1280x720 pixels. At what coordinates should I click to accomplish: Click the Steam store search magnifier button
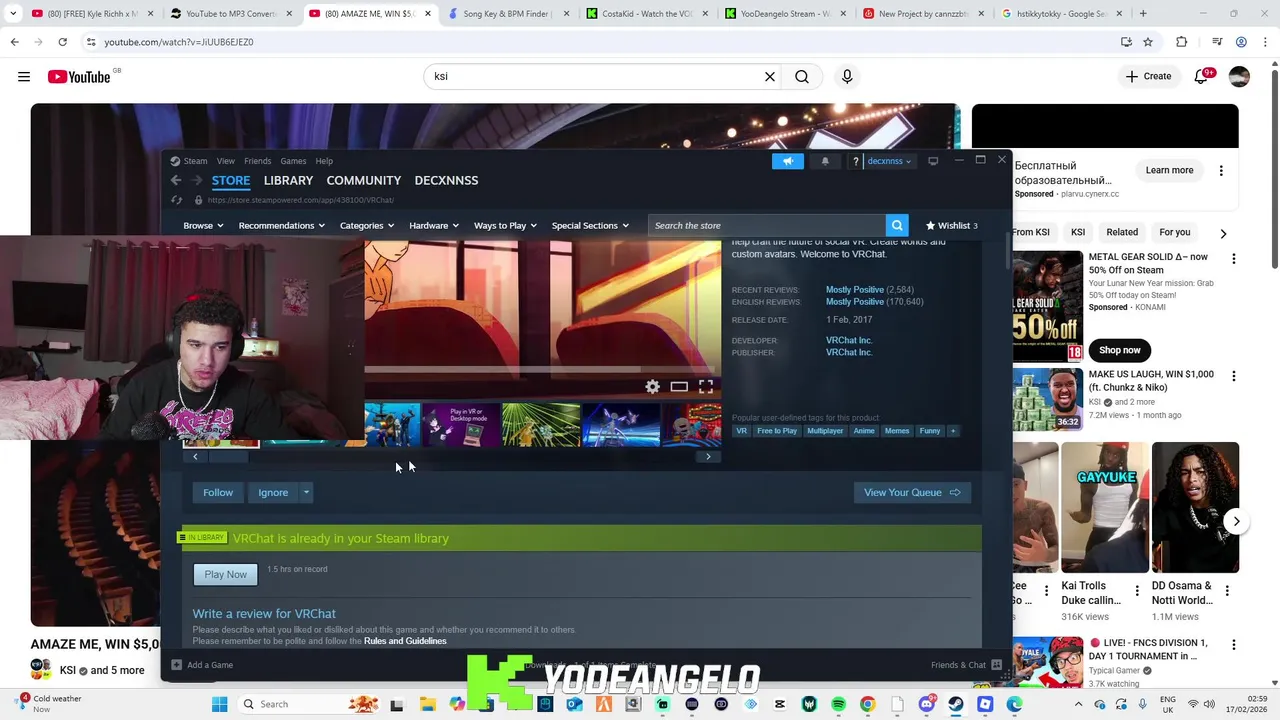897,225
